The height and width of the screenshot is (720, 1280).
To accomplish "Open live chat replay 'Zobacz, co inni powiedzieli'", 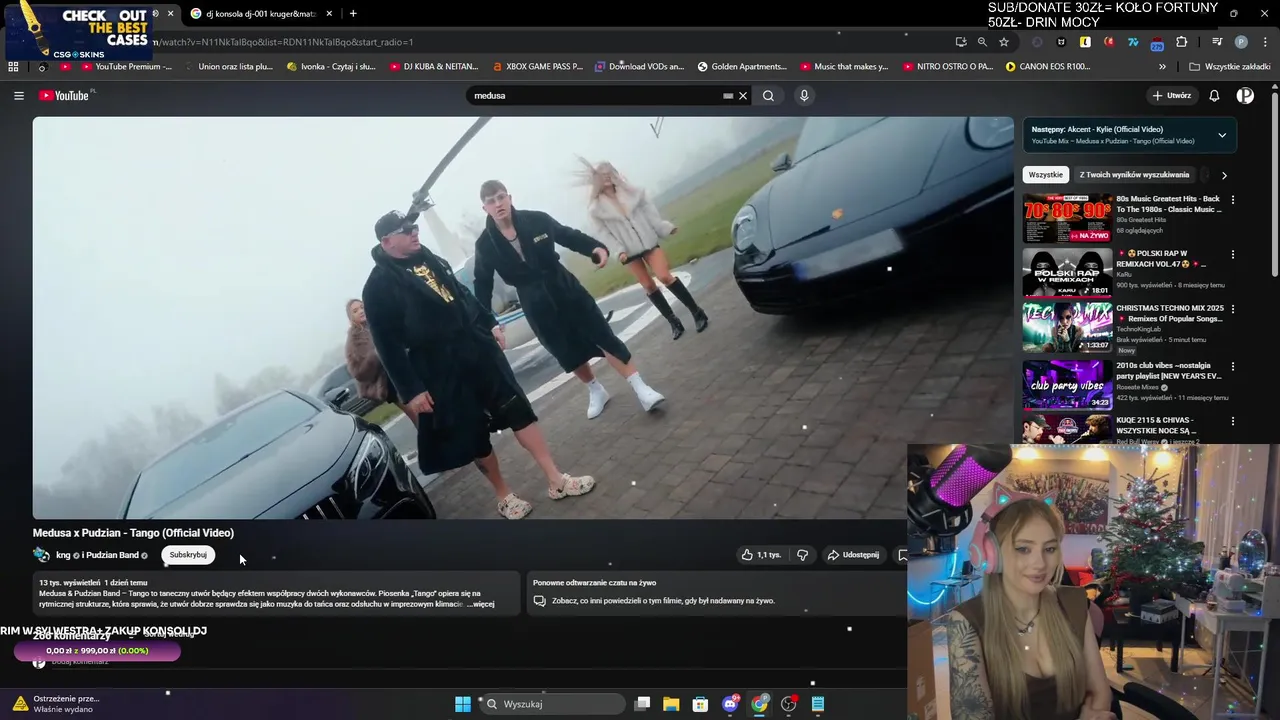I will point(663,601).
